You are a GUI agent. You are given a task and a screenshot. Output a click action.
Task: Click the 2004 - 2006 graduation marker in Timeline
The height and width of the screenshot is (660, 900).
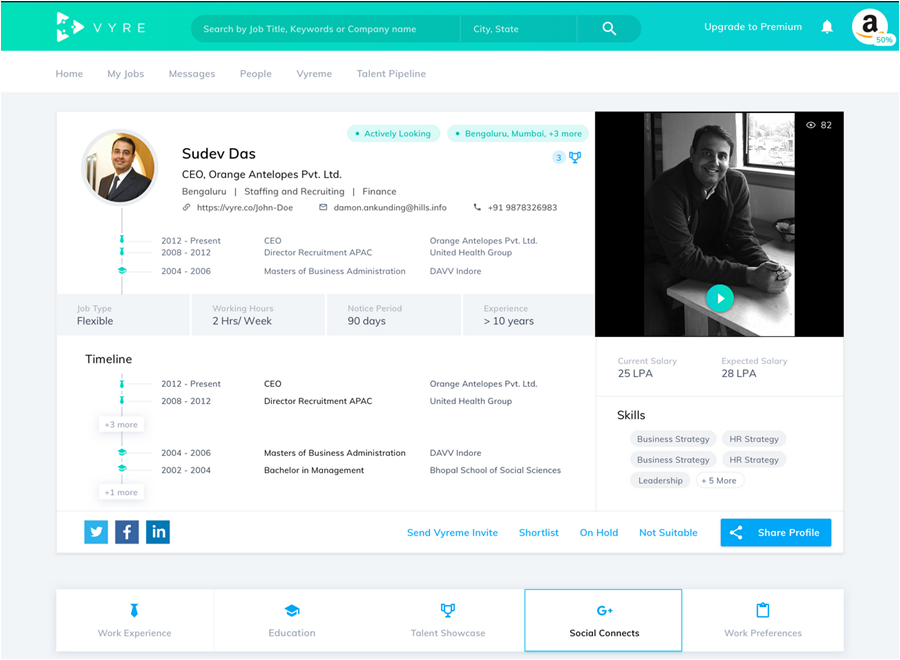tap(122, 452)
